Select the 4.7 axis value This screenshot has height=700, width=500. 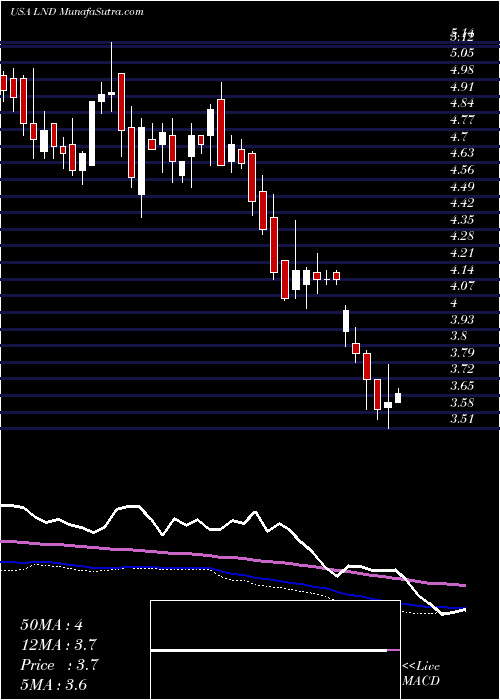[x=459, y=137]
